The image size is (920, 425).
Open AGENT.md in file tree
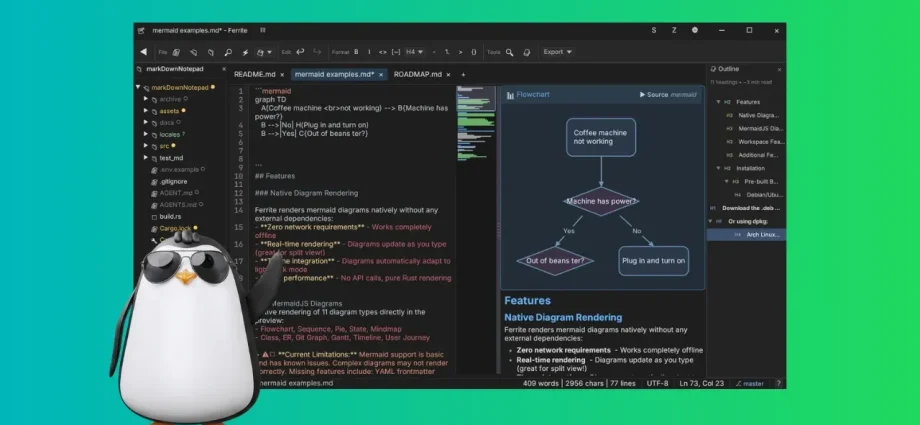click(x=175, y=193)
